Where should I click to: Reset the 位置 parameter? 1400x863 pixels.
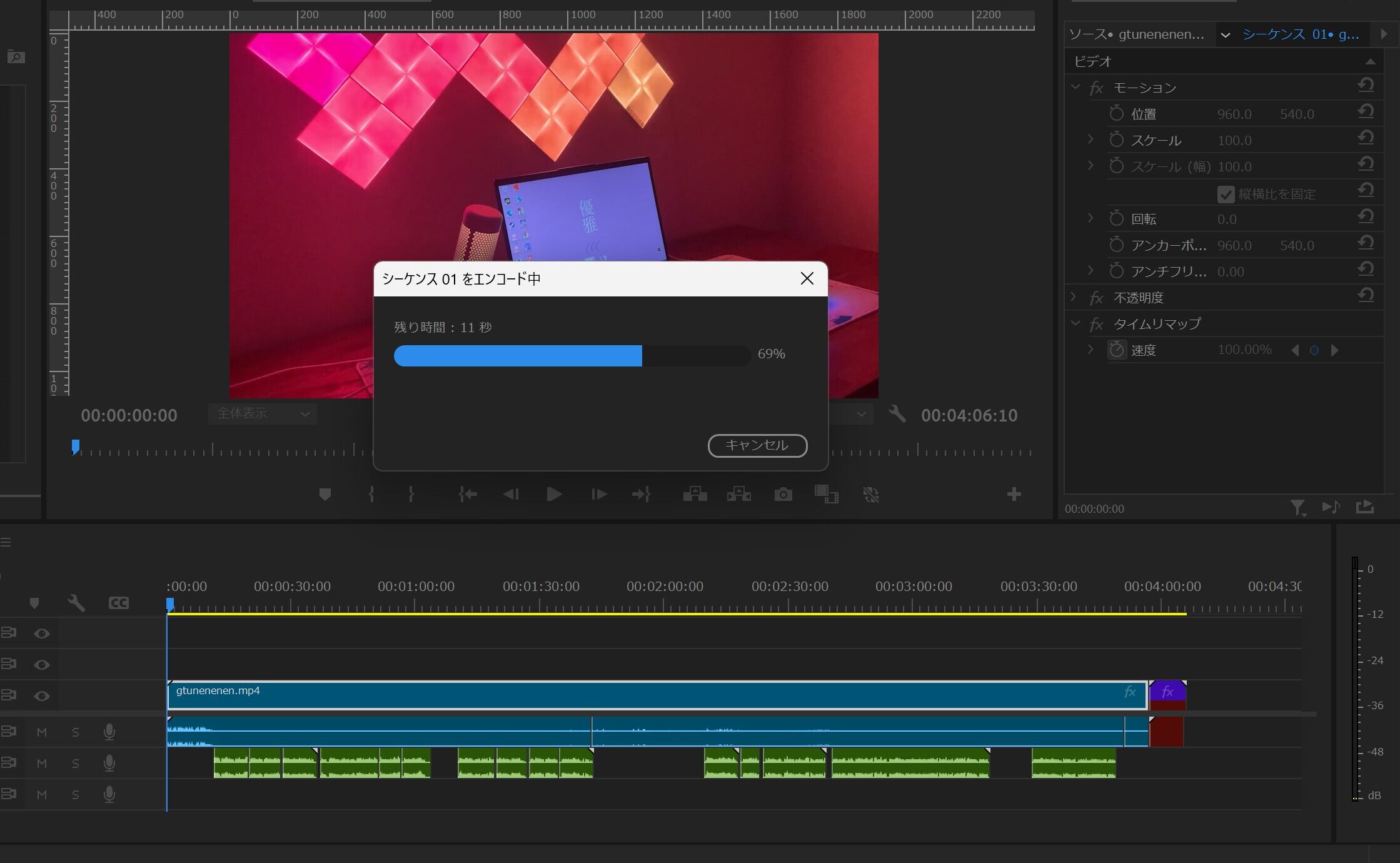tap(1366, 112)
